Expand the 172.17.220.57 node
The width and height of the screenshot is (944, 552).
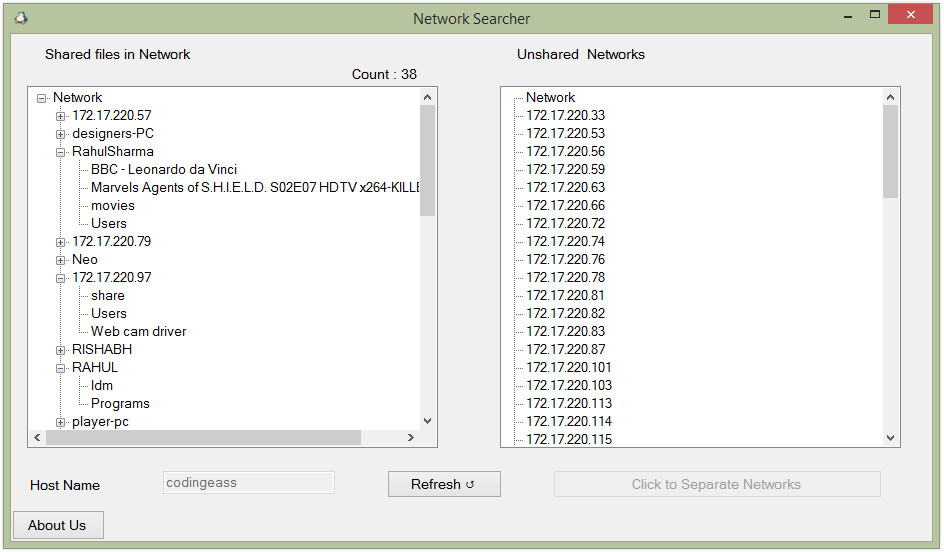point(60,116)
